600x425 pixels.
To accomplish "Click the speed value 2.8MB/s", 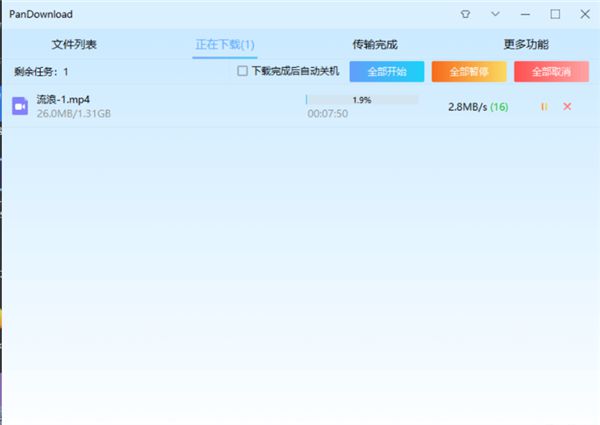I will [x=468, y=107].
